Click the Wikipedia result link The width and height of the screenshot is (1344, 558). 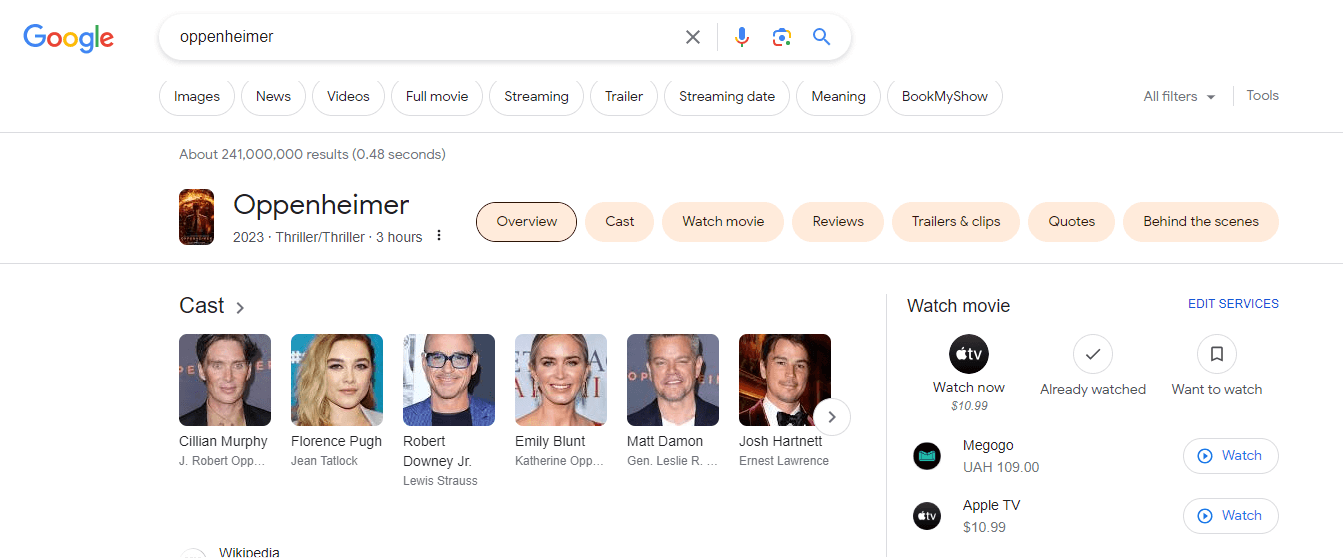tap(249, 552)
